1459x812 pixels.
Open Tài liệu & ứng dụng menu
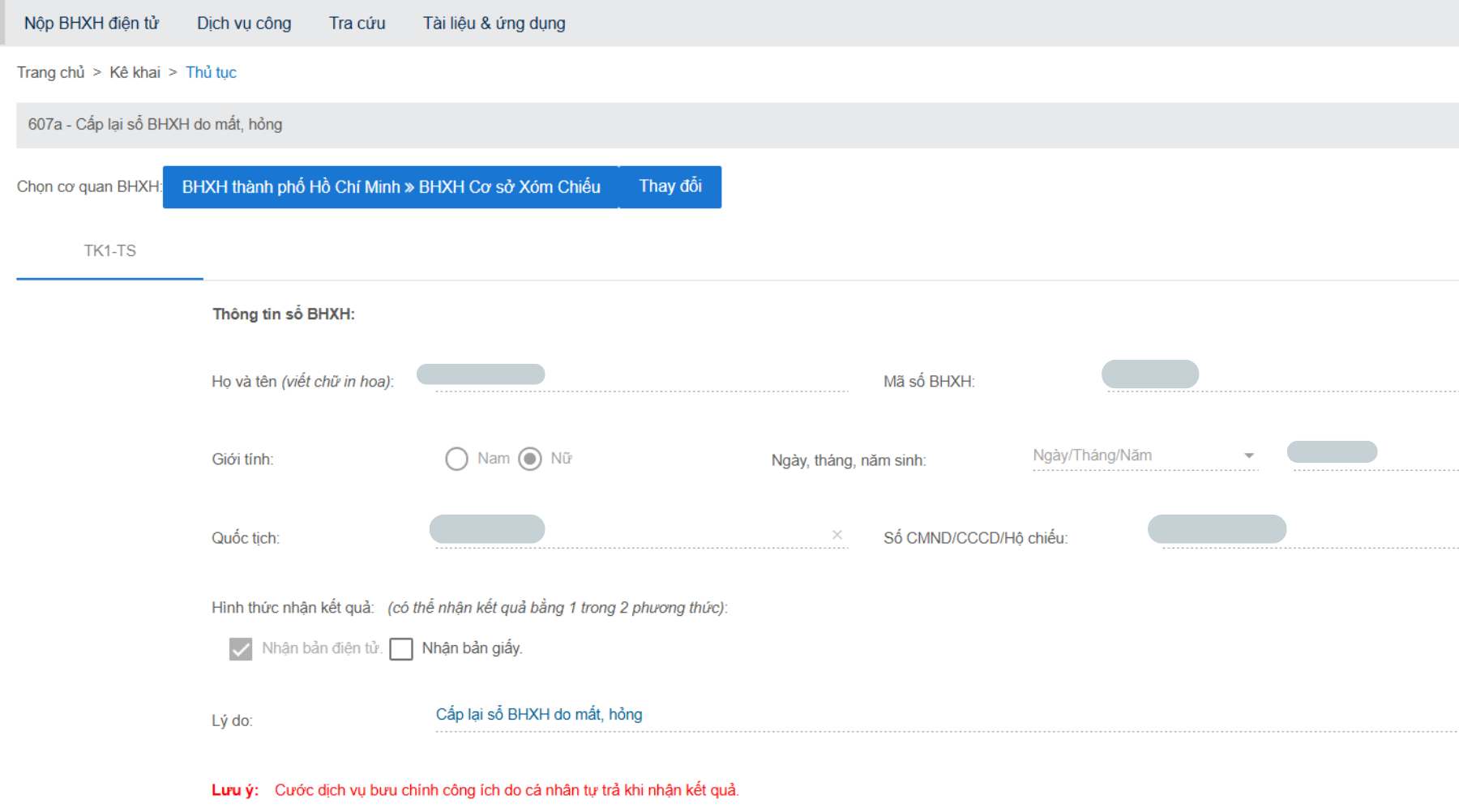click(494, 24)
